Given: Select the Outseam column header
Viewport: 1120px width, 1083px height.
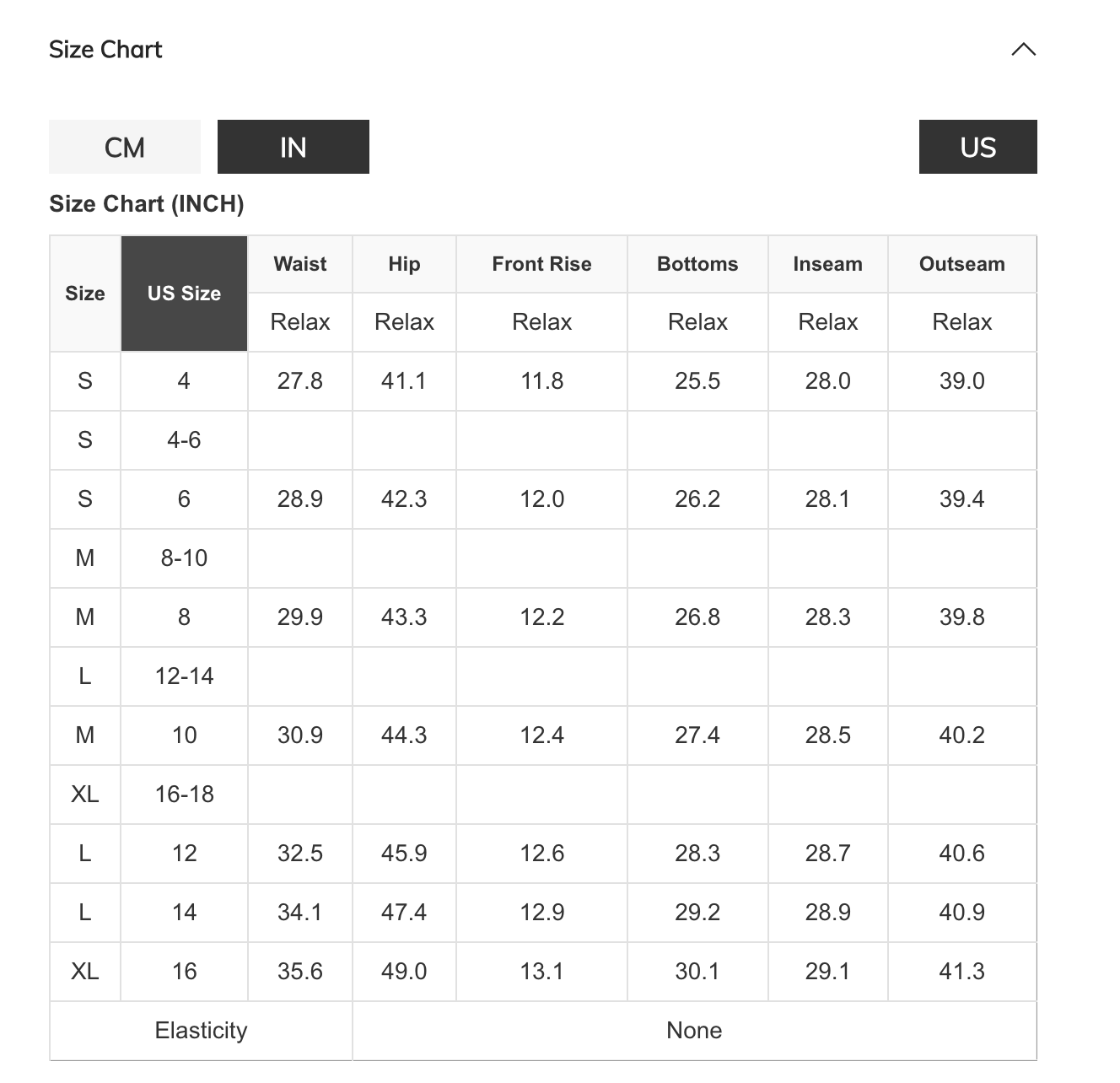Looking at the screenshot, I should point(961,264).
